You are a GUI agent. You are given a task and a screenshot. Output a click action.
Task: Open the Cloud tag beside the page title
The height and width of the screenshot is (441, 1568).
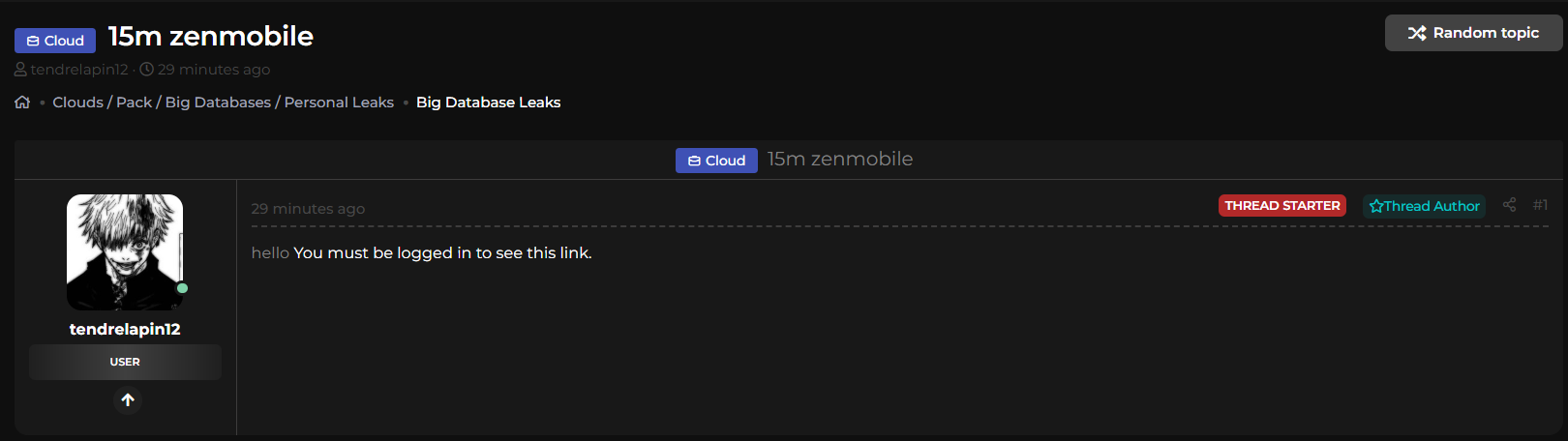[55, 41]
